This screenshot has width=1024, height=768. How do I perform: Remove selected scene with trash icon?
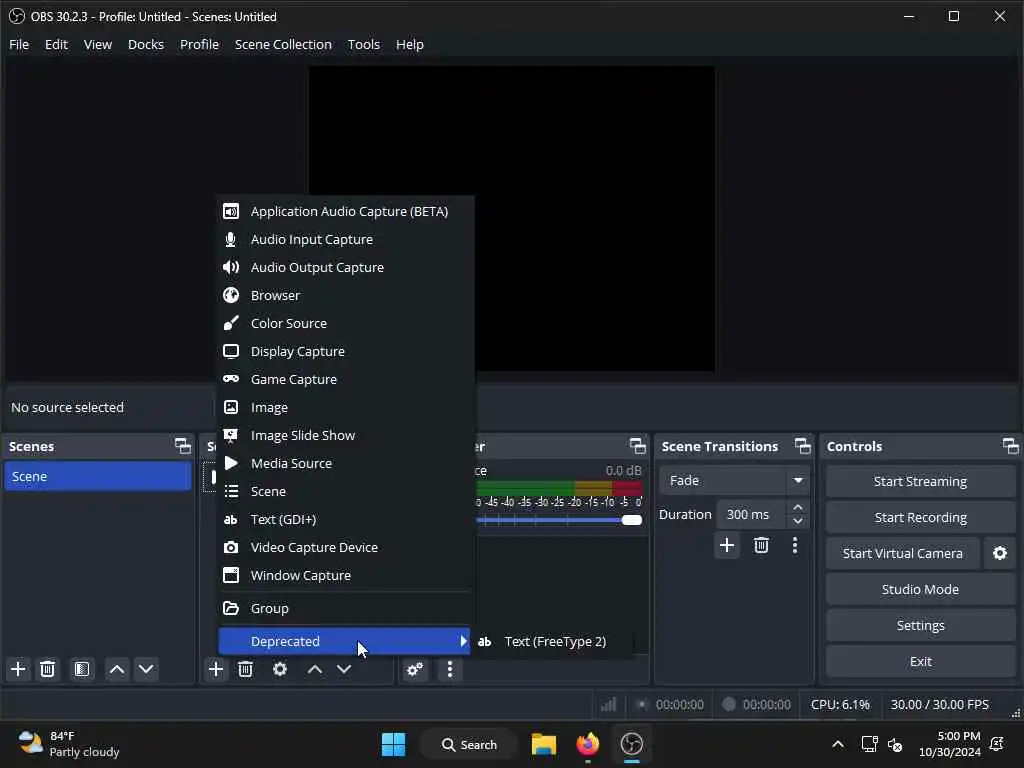pyautogui.click(x=48, y=669)
